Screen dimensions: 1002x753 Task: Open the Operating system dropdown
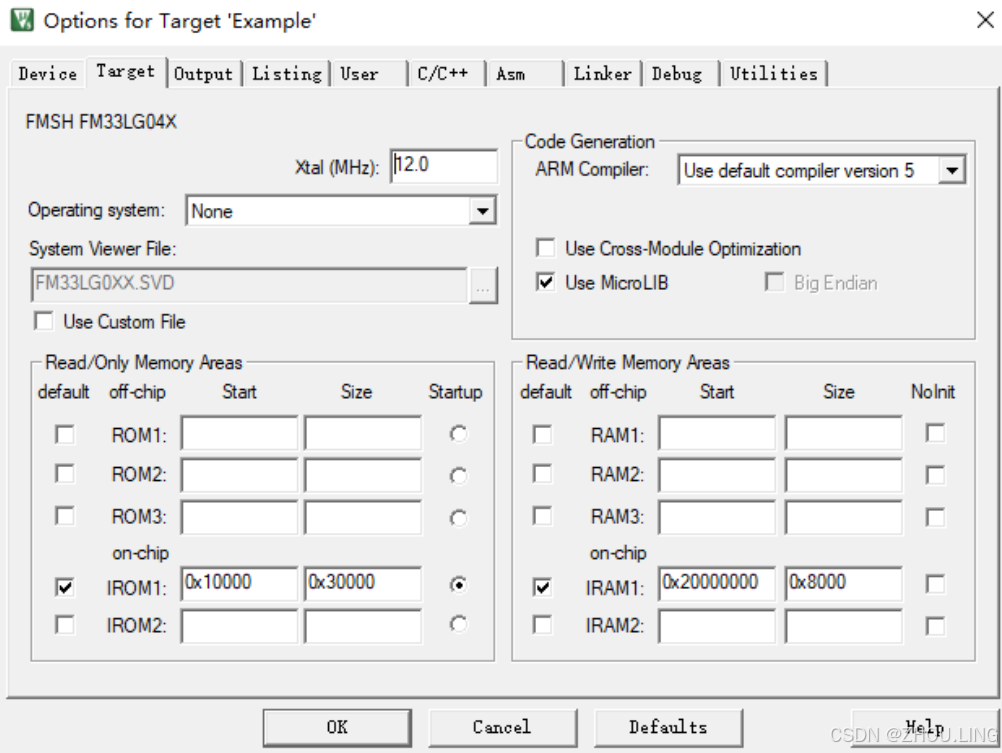(341, 211)
